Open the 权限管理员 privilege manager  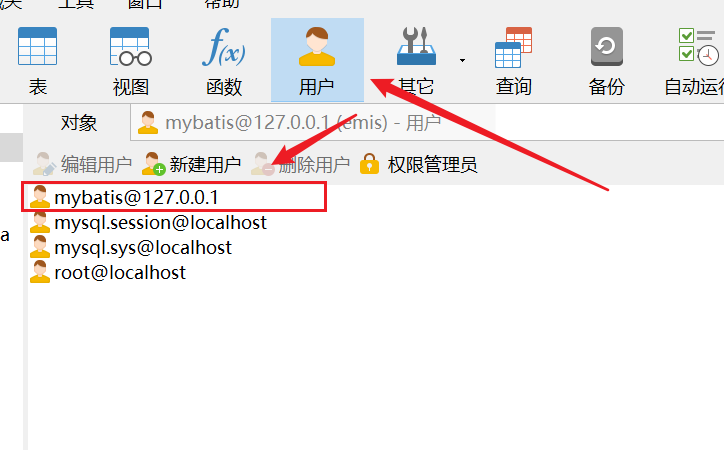pyautogui.click(x=418, y=164)
